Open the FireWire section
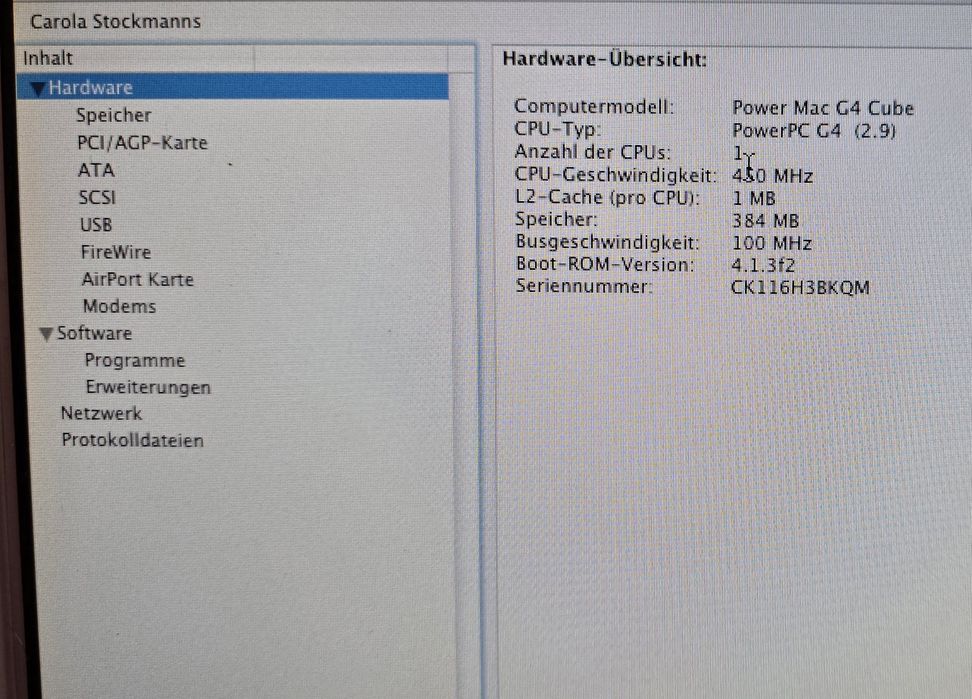Viewport: 972px width, 699px height. 116,252
